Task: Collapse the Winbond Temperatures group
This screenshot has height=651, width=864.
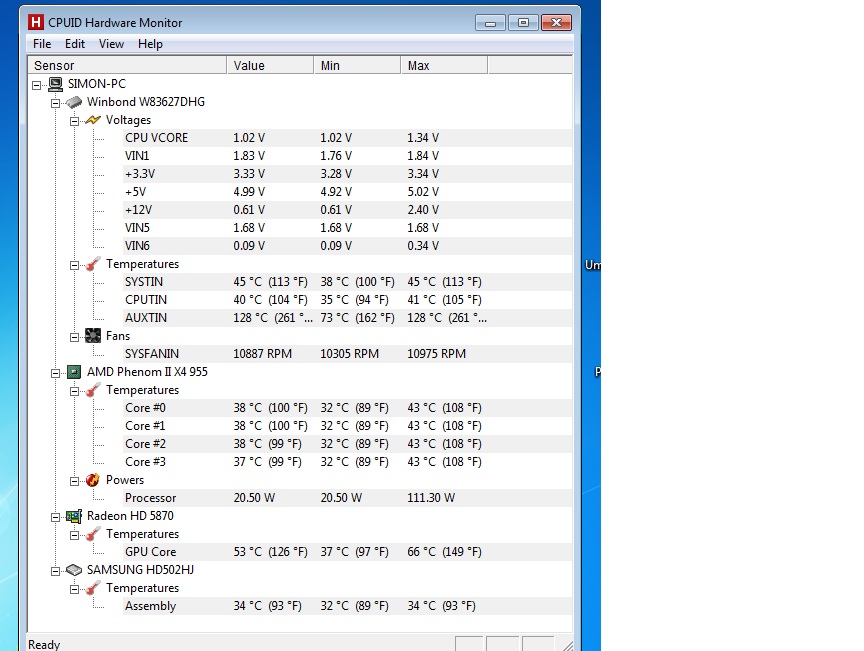Action: pos(74,265)
